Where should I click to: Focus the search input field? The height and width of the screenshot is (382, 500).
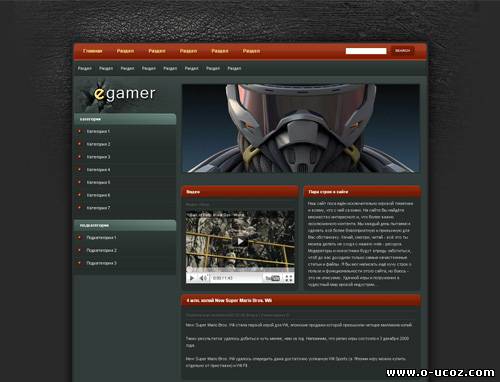[x=366, y=51]
